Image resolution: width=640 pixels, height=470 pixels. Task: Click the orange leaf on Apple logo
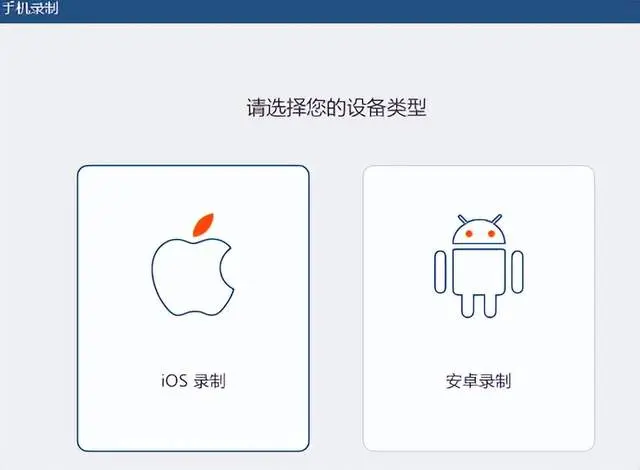coord(203,224)
